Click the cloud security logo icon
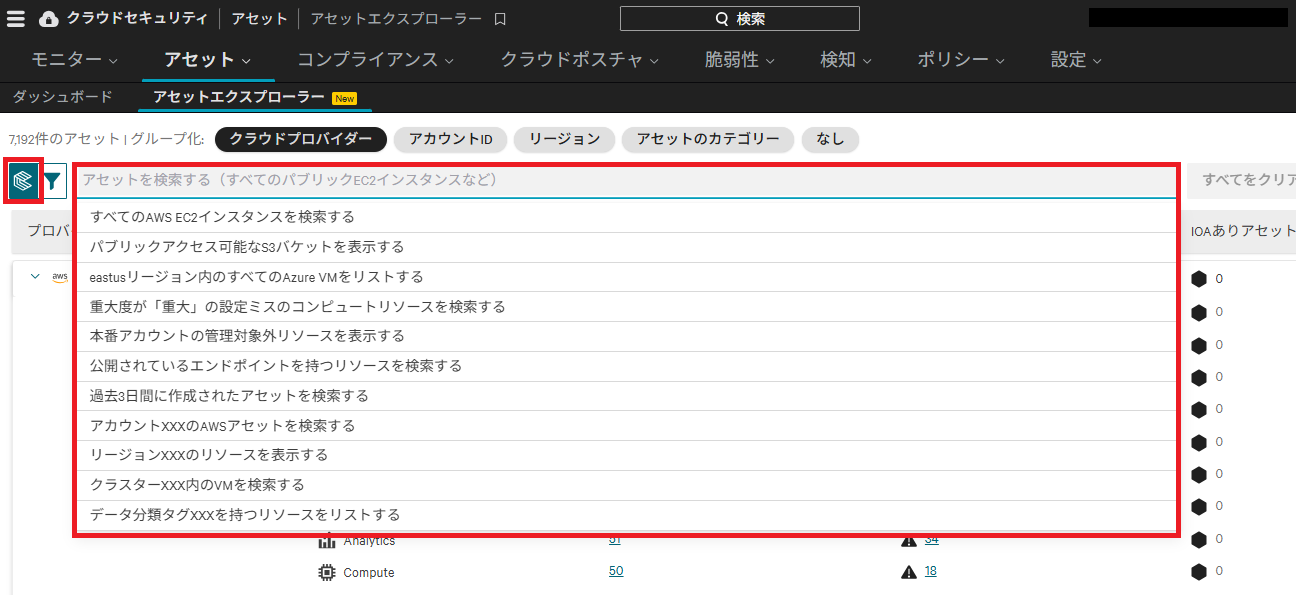1296x595 pixels. point(48,19)
